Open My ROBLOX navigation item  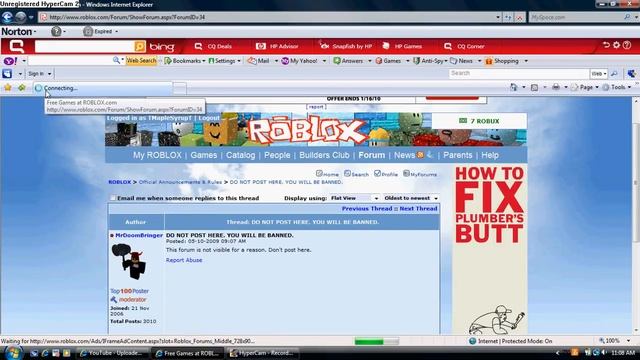pos(157,155)
